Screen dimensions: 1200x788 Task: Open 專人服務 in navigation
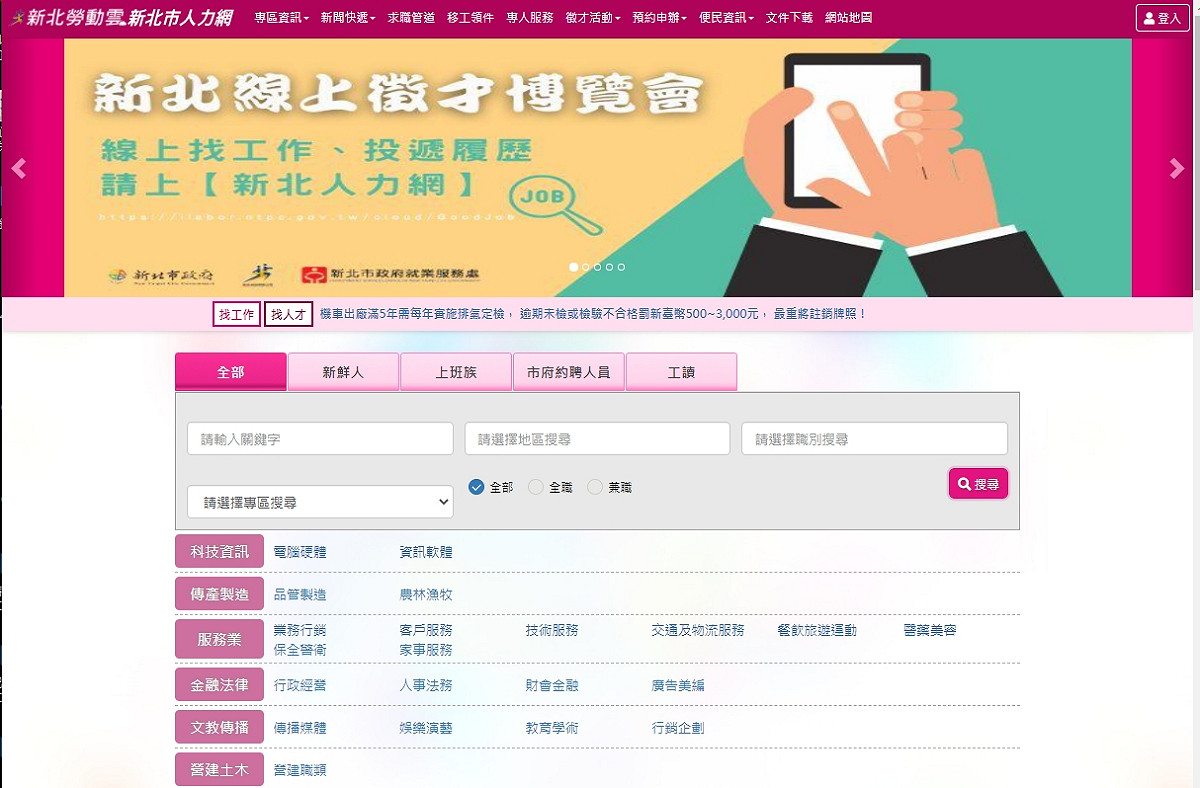(529, 18)
